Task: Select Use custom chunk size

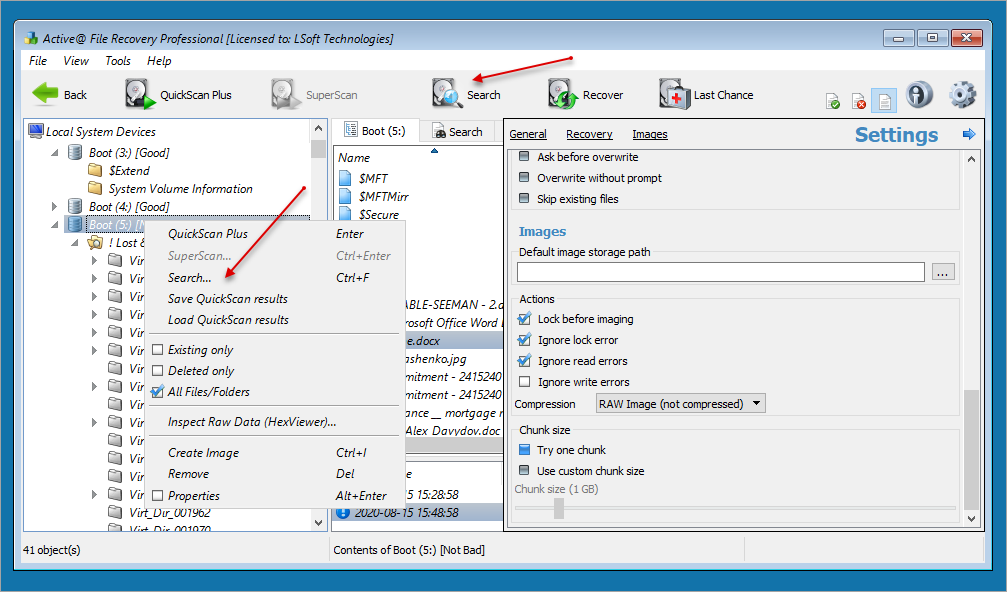Action: pos(524,471)
